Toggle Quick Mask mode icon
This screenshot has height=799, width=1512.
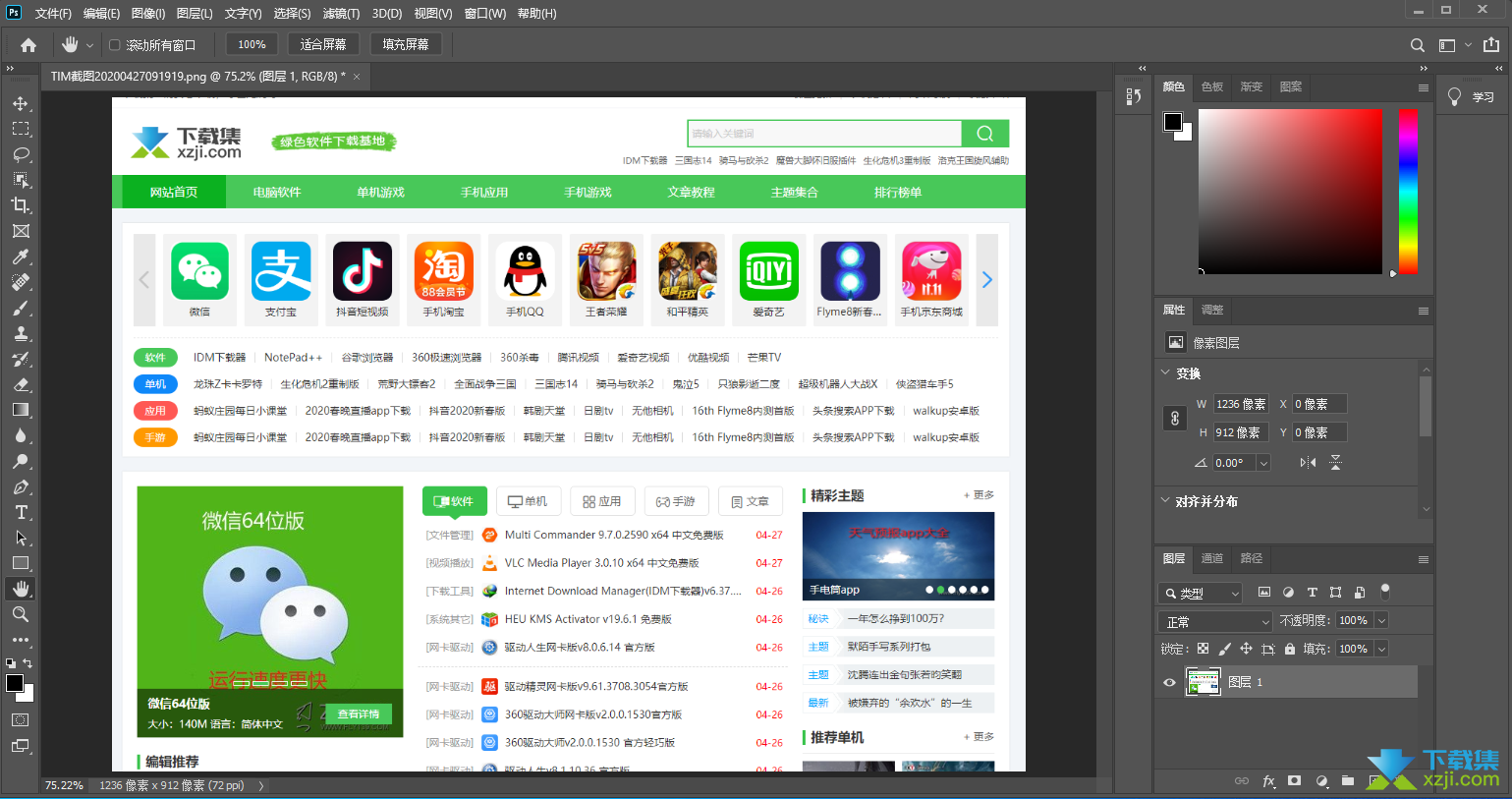(x=21, y=720)
